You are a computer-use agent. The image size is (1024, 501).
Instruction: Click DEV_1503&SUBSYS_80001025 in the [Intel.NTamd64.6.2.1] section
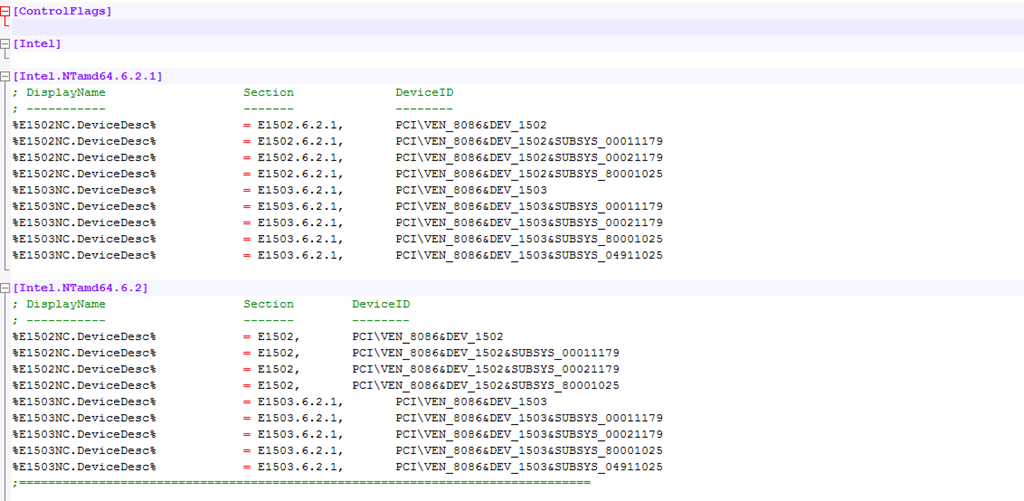click(529, 240)
